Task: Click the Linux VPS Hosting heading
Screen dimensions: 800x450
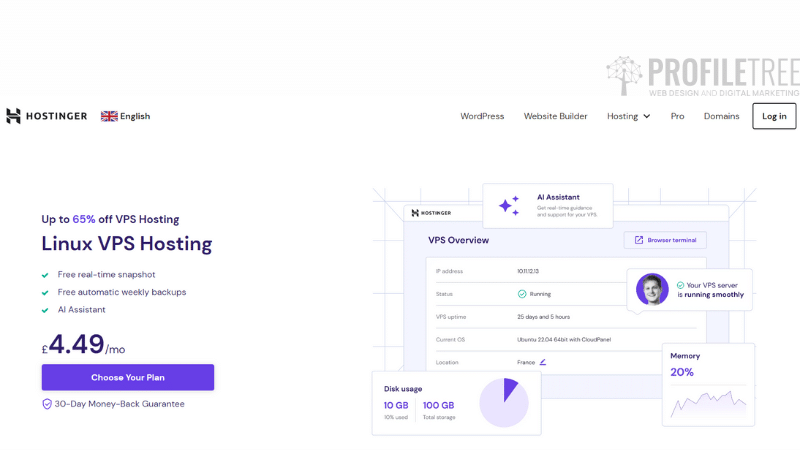Action: [x=127, y=243]
